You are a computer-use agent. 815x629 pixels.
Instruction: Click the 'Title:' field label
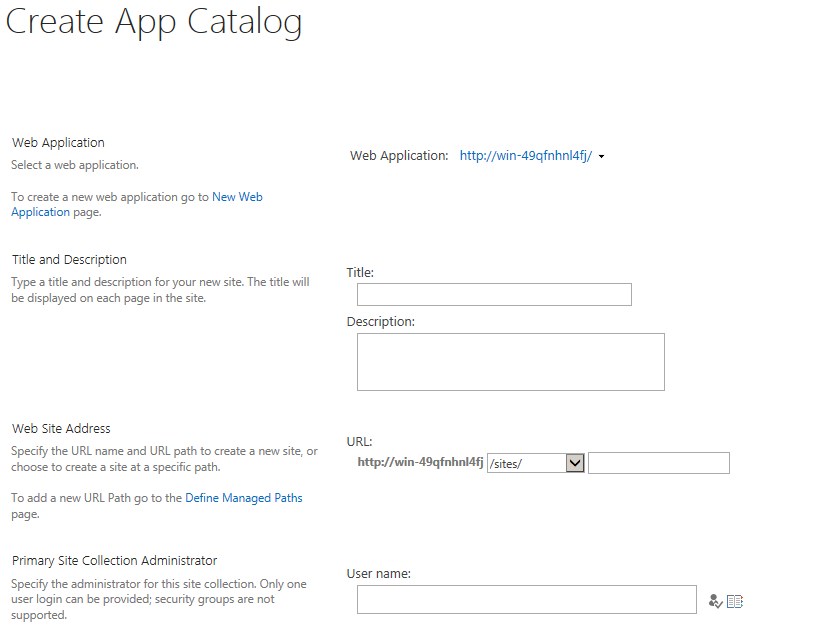pos(360,272)
